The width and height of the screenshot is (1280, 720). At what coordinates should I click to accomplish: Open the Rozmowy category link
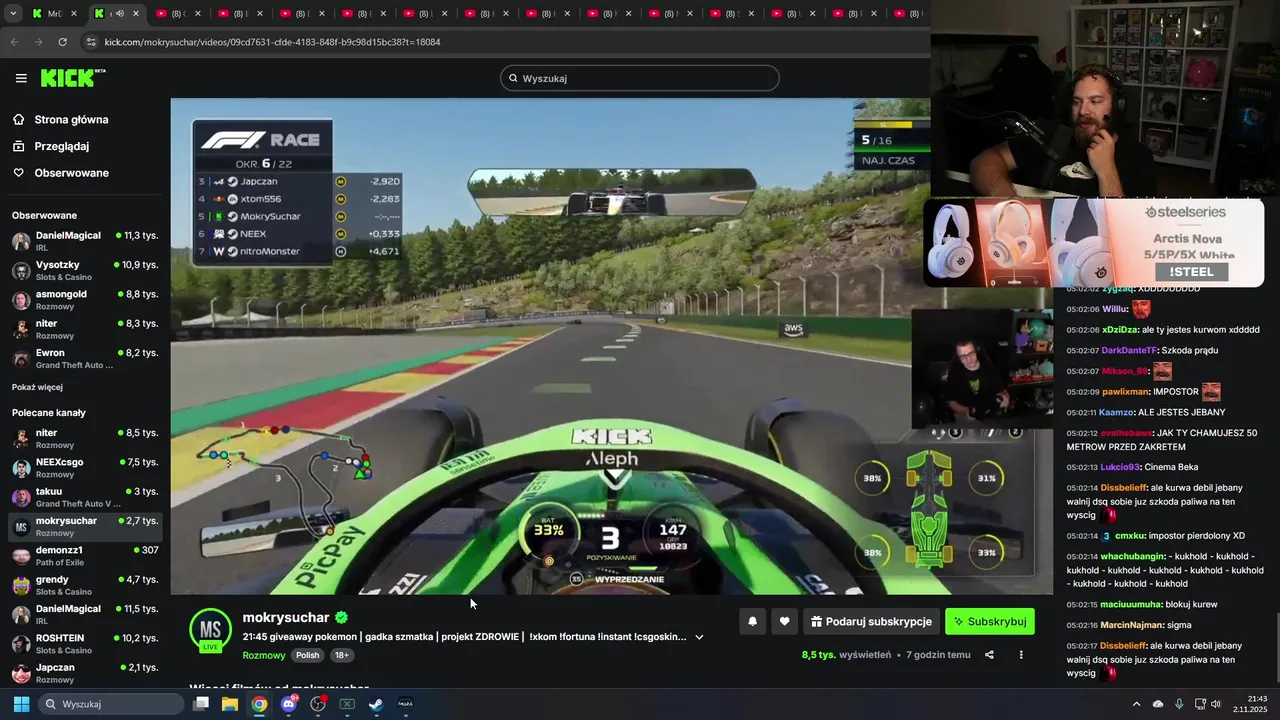click(x=264, y=656)
